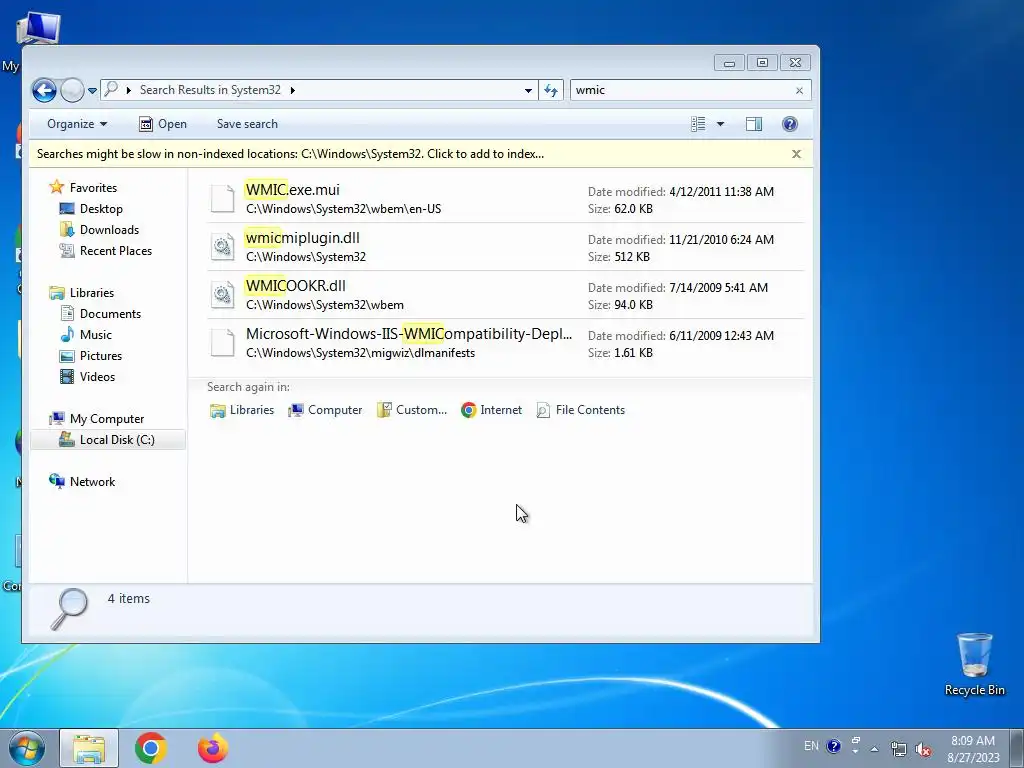Click the search magnifier icon in the address bar

(x=111, y=89)
